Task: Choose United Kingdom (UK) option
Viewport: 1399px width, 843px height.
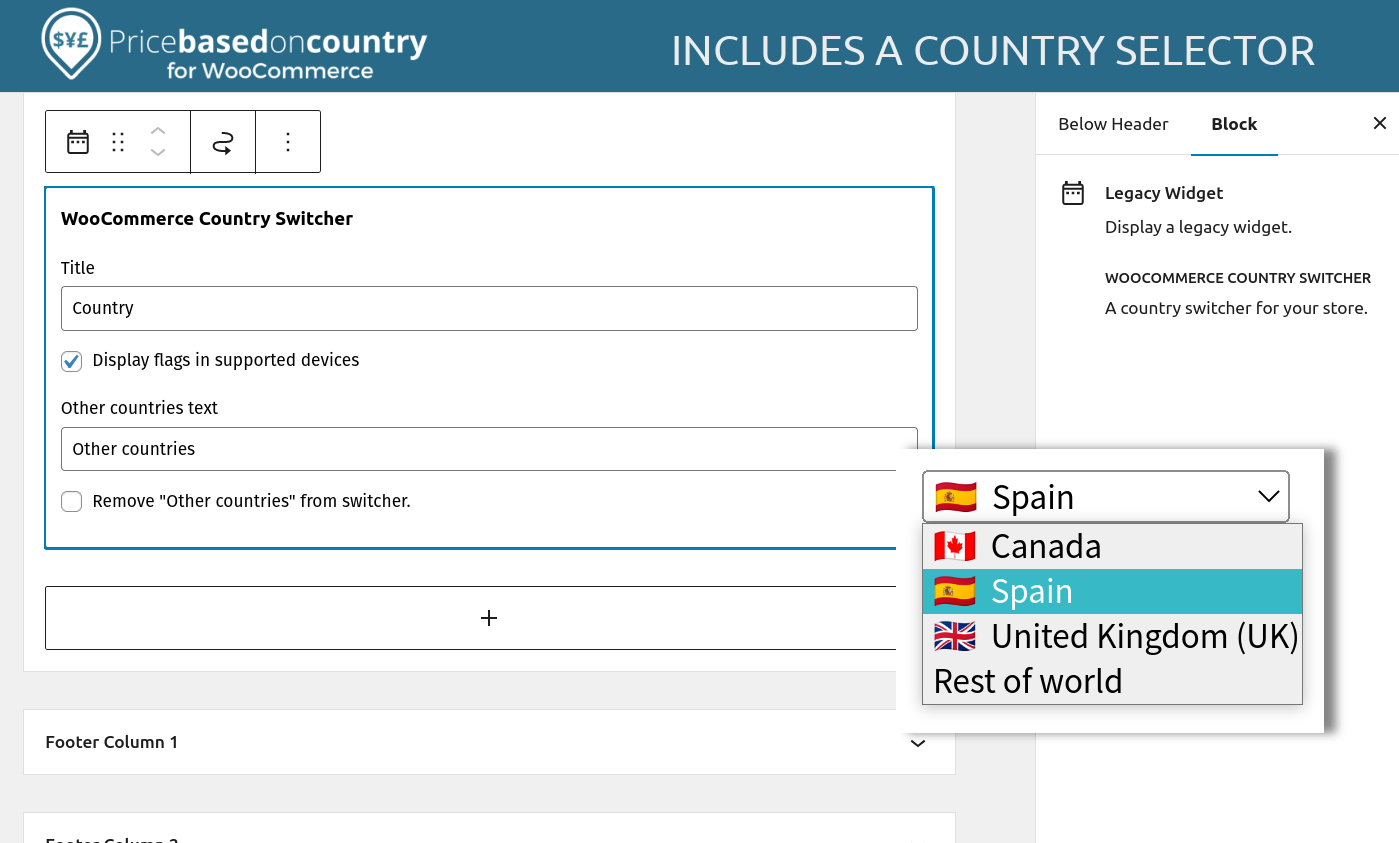Action: coord(1112,636)
